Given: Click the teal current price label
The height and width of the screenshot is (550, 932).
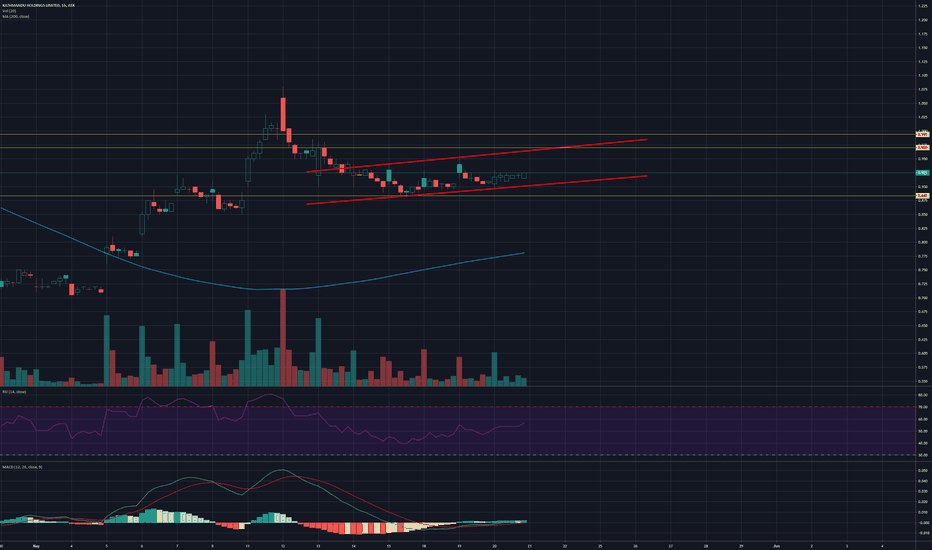Looking at the screenshot, I should coord(922,173).
